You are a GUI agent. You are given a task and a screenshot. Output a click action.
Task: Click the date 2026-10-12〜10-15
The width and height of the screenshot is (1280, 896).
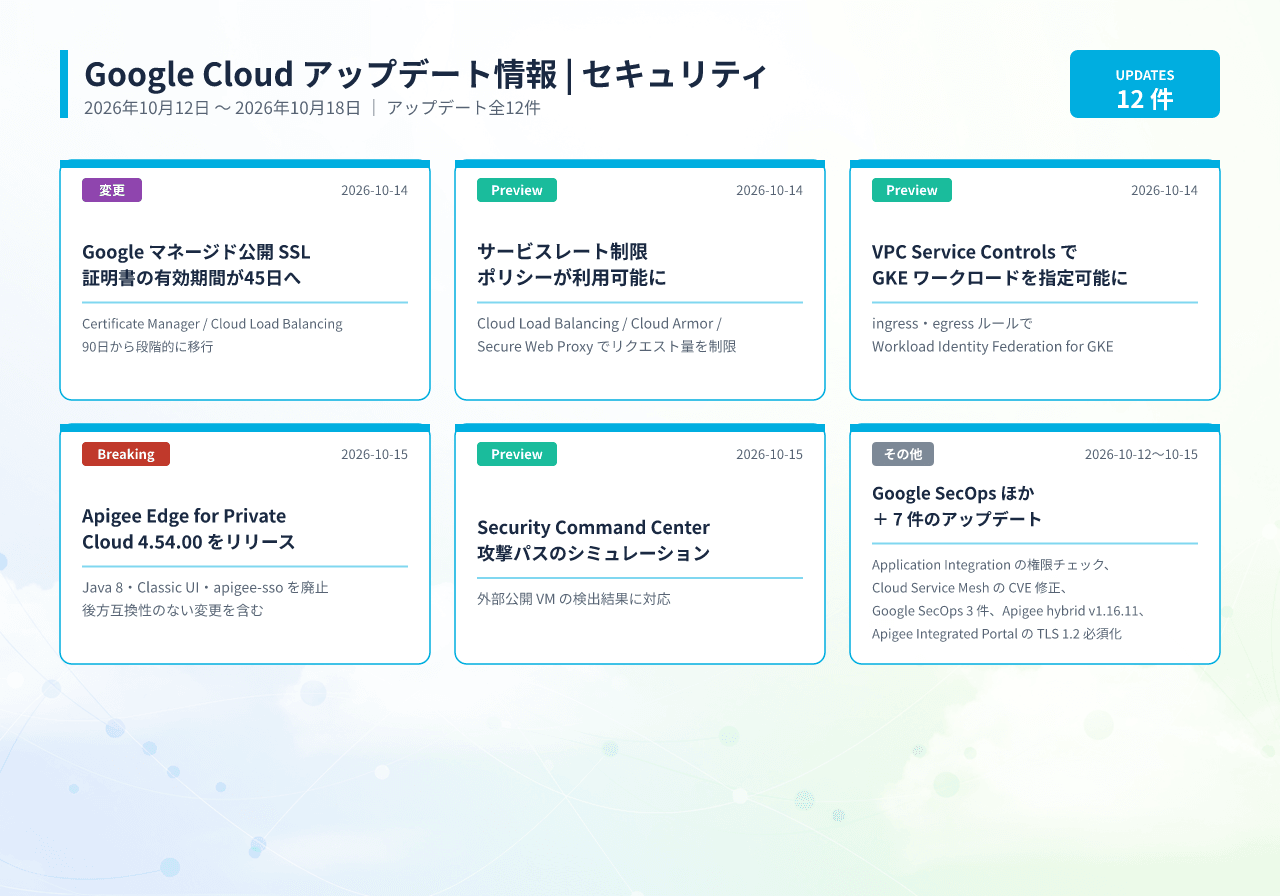coord(1141,454)
